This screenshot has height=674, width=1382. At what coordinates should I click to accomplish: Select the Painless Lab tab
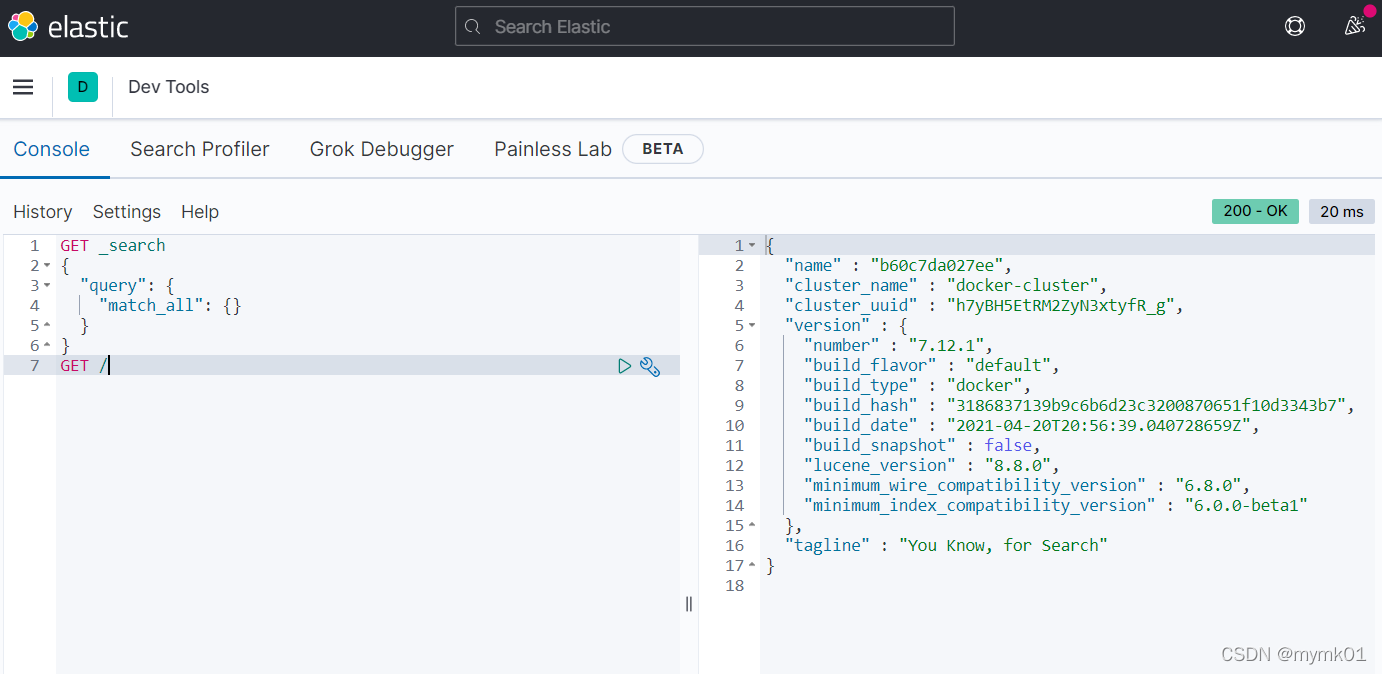[x=553, y=149]
